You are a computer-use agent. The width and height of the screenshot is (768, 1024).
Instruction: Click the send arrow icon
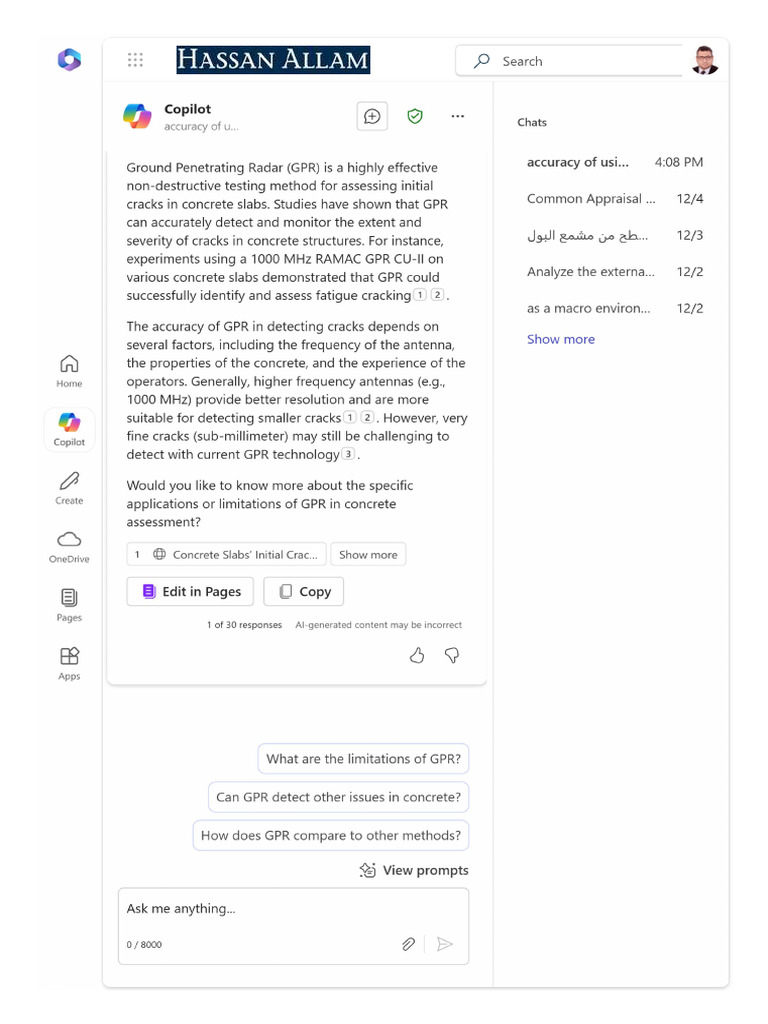(x=445, y=944)
